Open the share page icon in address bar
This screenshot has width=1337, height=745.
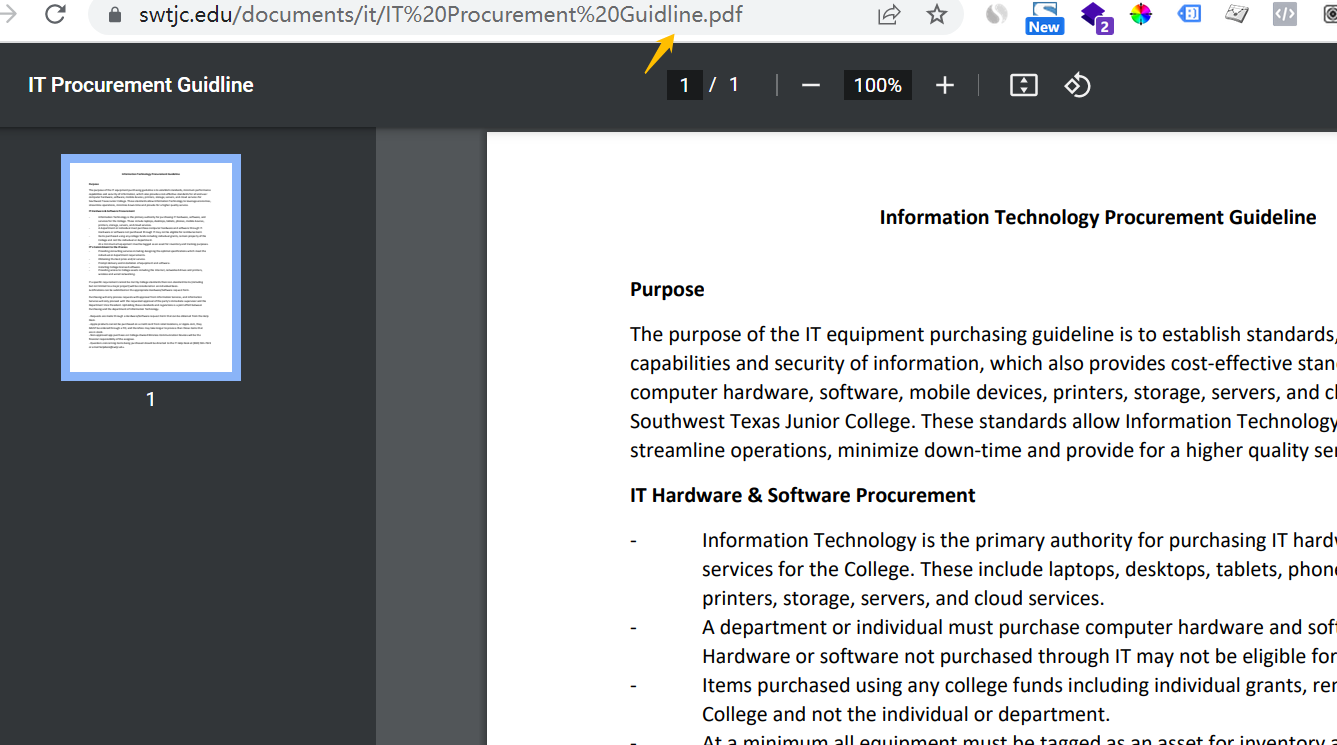pyautogui.click(x=888, y=14)
